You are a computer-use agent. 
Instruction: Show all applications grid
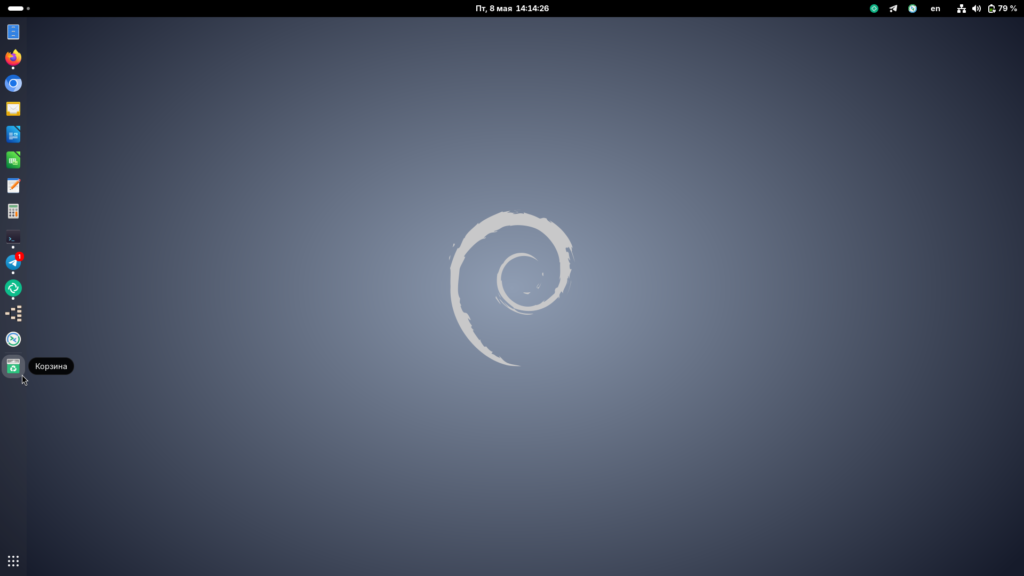13,561
